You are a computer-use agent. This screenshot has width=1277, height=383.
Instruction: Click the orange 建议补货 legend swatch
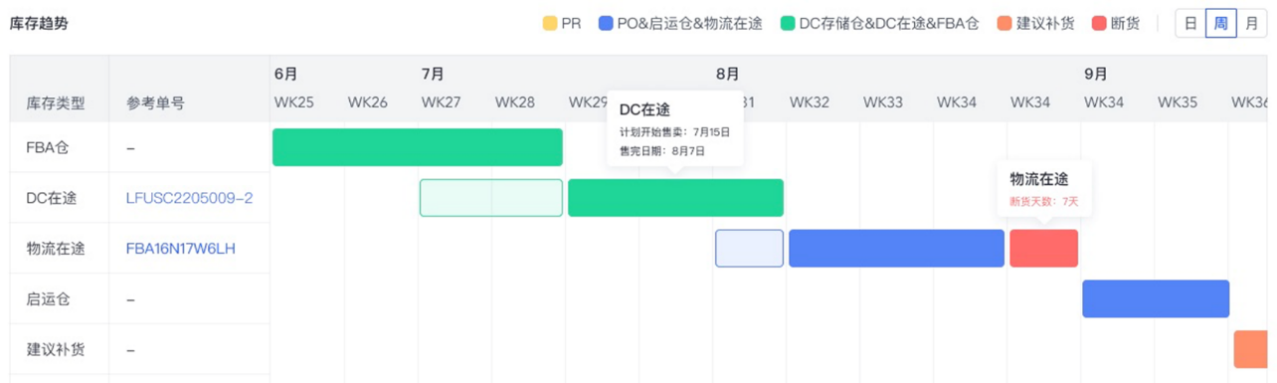tap(1004, 23)
